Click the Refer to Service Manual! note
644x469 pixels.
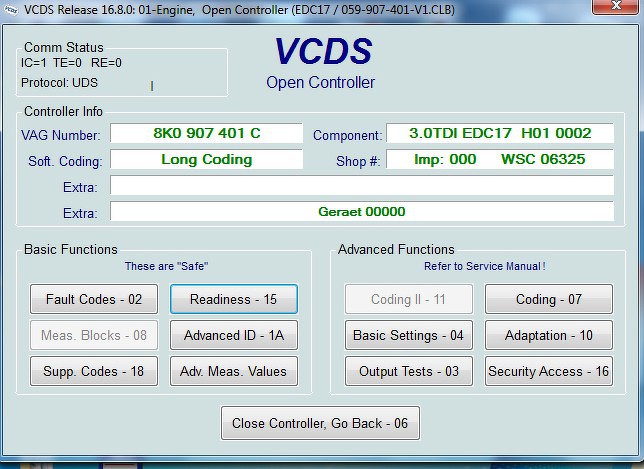click(x=485, y=266)
